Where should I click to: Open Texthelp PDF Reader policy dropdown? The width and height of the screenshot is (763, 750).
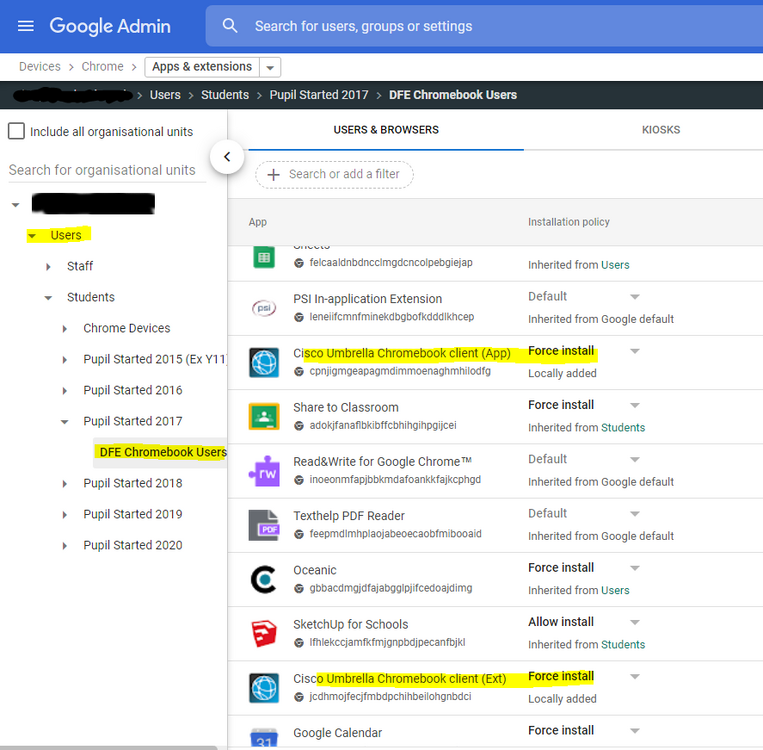[635, 513]
